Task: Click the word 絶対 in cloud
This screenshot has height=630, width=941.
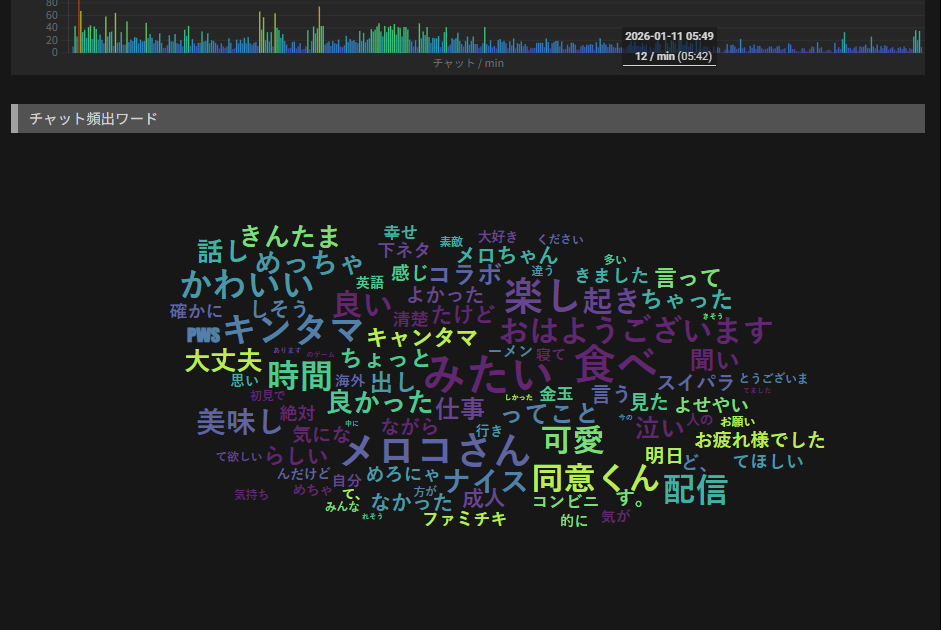Action: 297,413
